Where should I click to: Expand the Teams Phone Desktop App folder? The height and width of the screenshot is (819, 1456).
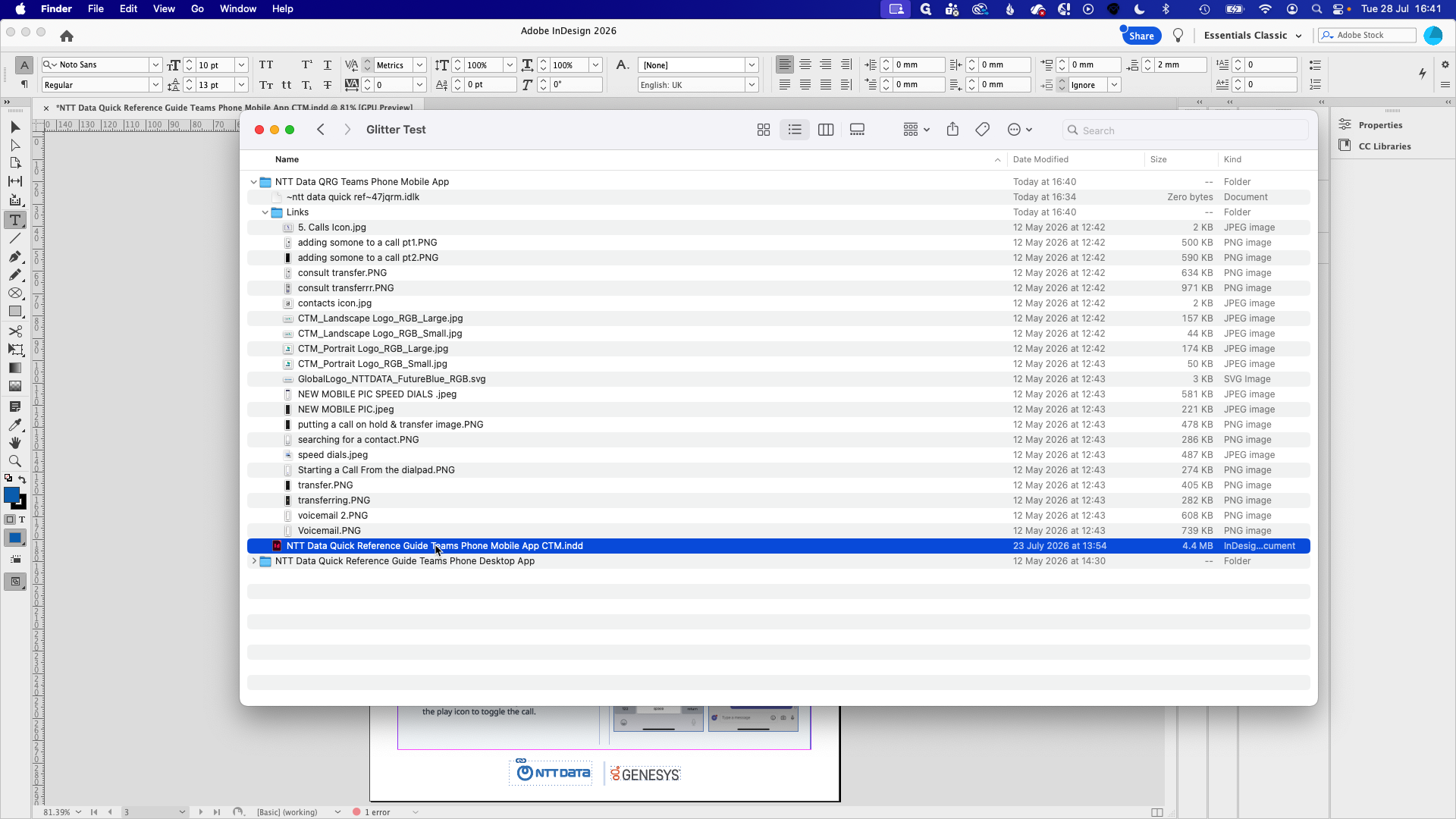point(253,561)
